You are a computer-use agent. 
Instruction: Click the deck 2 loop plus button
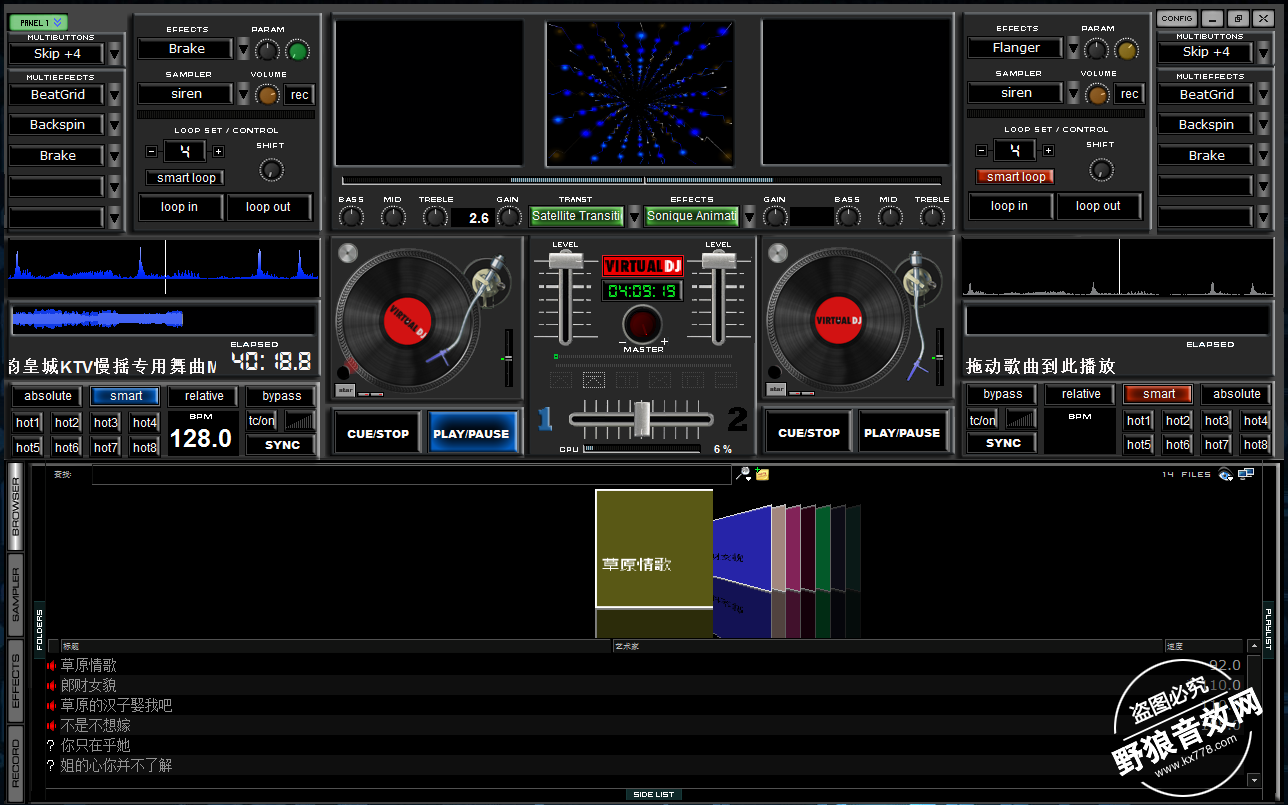(x=1048, y=151)
